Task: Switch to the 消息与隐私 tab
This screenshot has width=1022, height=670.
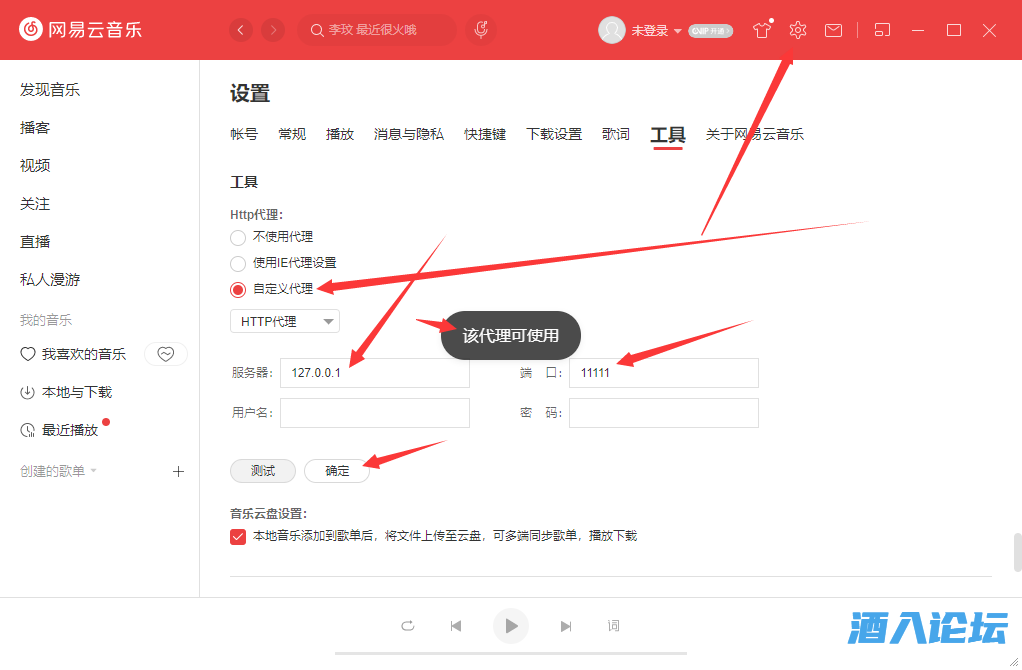Action: [409, 134]
